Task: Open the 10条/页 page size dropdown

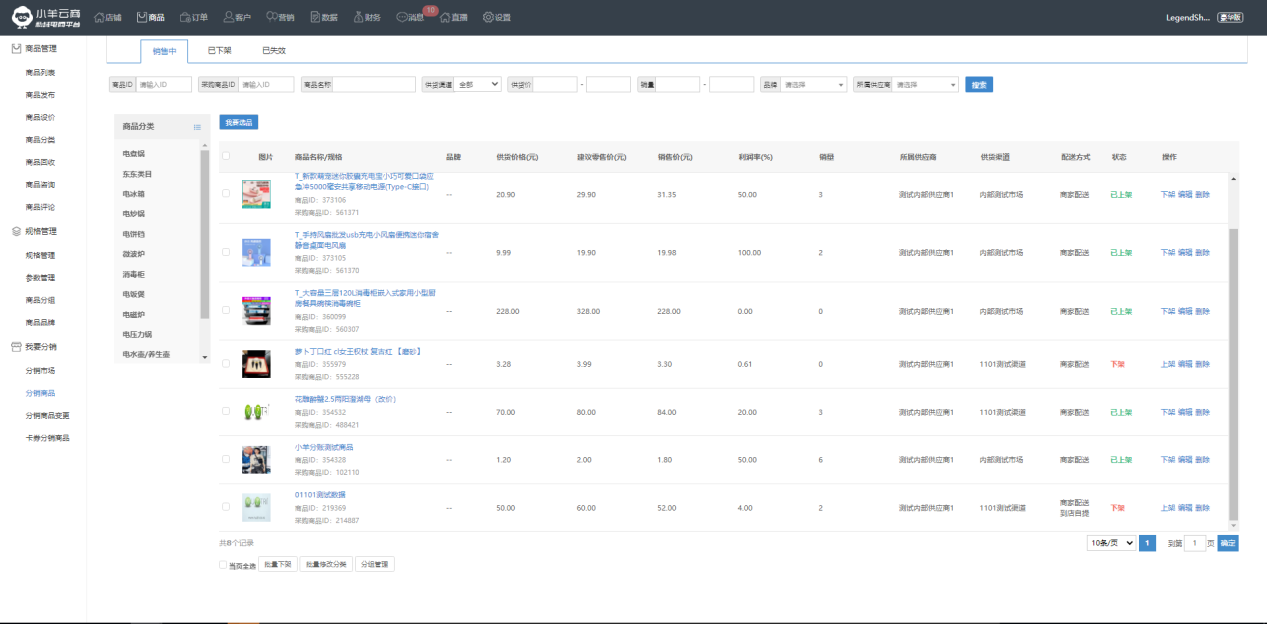Action: pyautogui.click(x=1113, y=543)
